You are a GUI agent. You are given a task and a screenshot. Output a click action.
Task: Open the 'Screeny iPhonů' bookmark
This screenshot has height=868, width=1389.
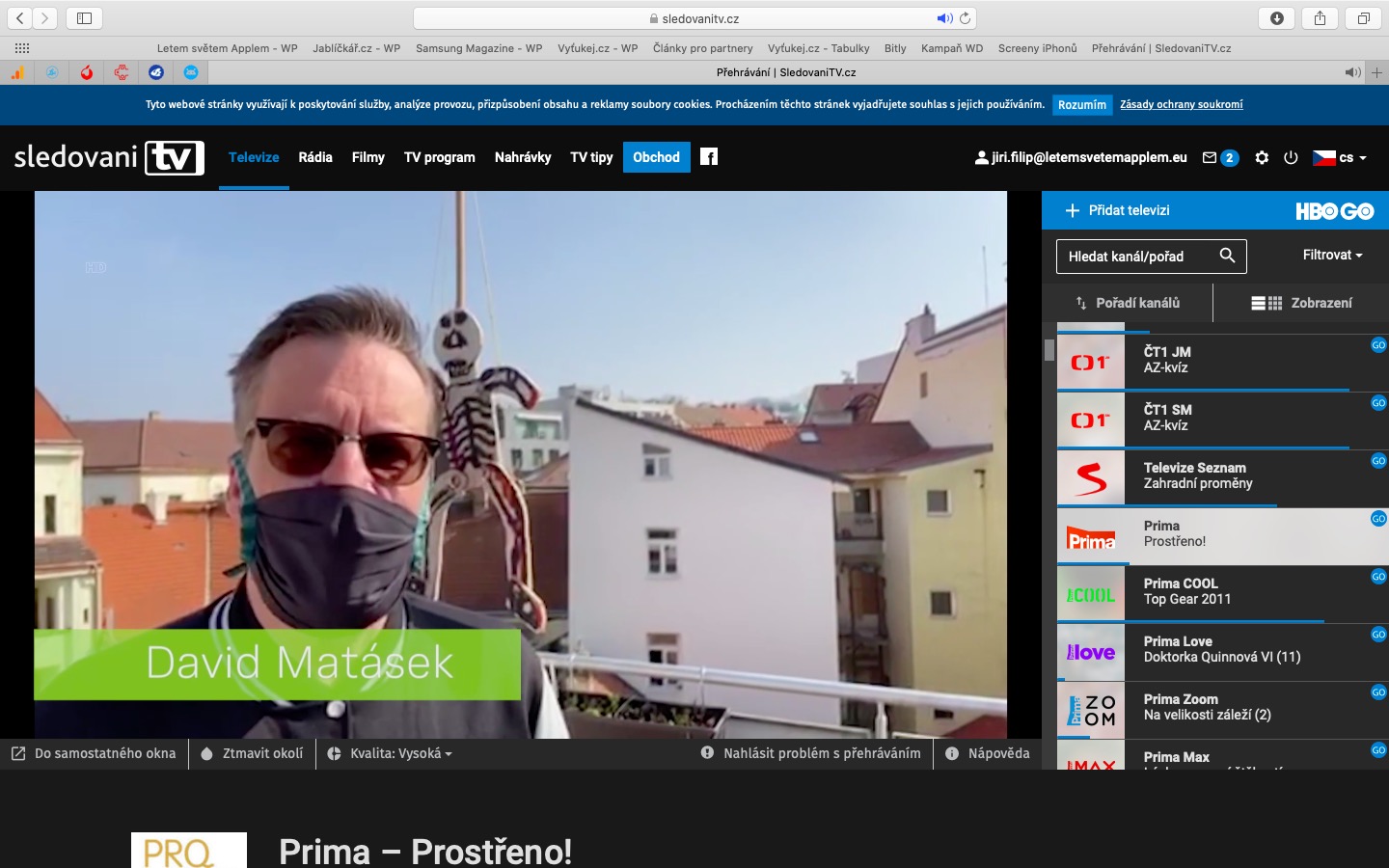tap(1038, 48)
